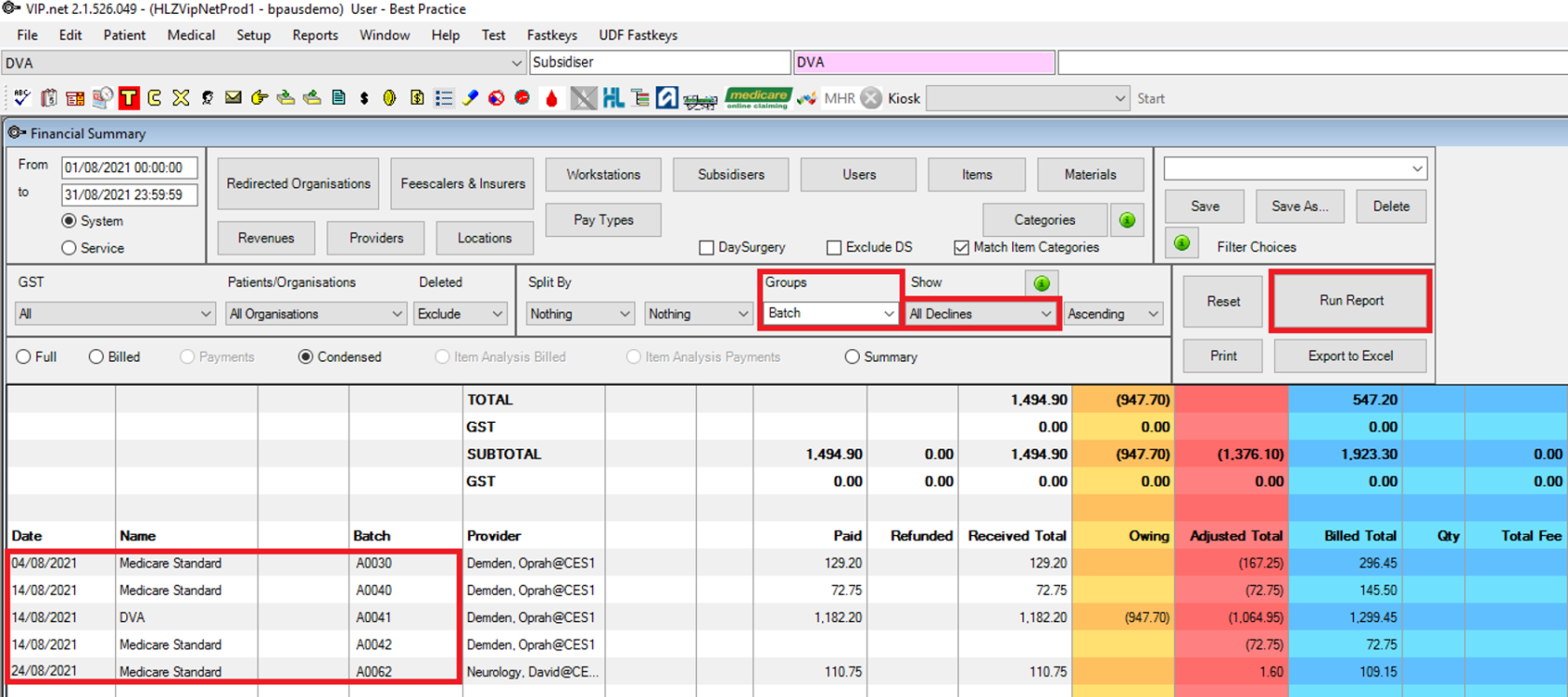Click the red blood drop toolbar icon
1568x697 pixels.
coord(551,97)
